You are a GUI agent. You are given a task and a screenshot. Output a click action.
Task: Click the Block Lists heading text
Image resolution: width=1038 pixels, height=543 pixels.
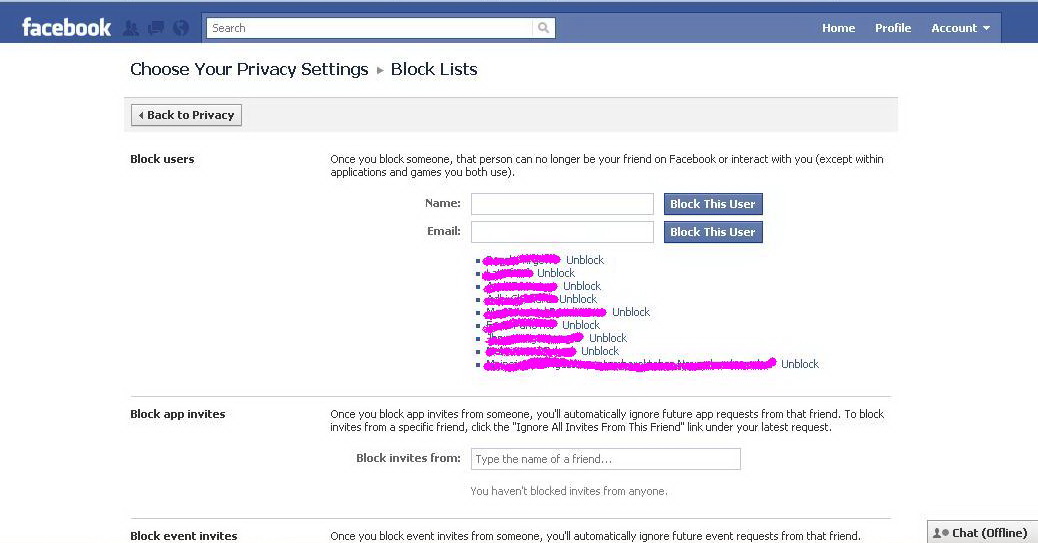434,69
